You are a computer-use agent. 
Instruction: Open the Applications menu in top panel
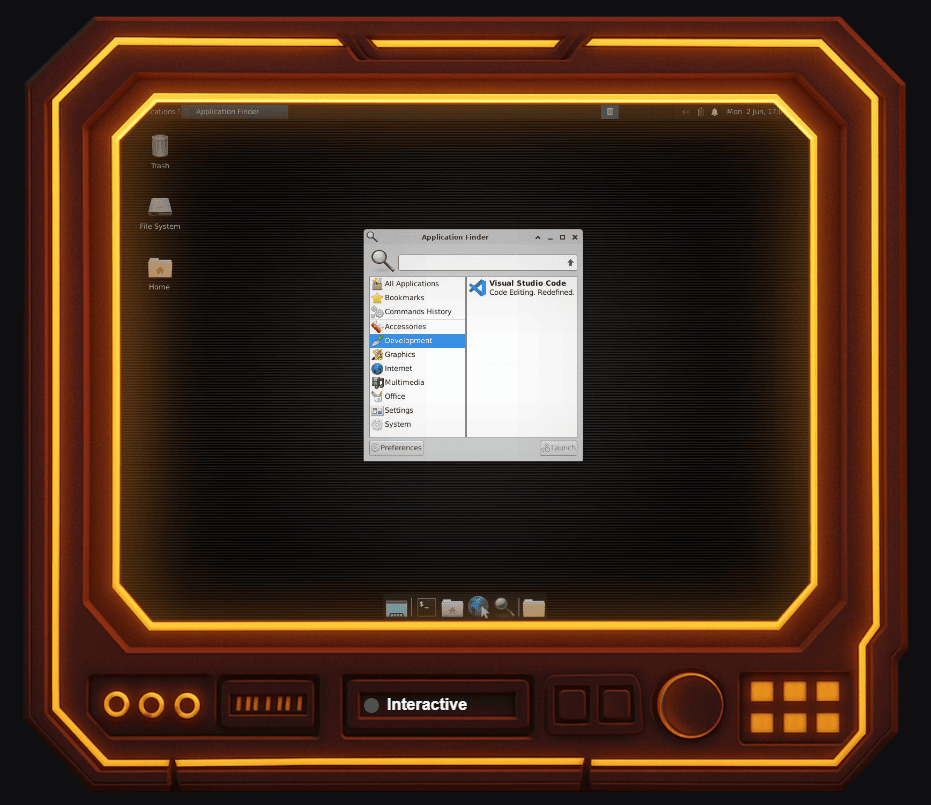tap(162, 112)
